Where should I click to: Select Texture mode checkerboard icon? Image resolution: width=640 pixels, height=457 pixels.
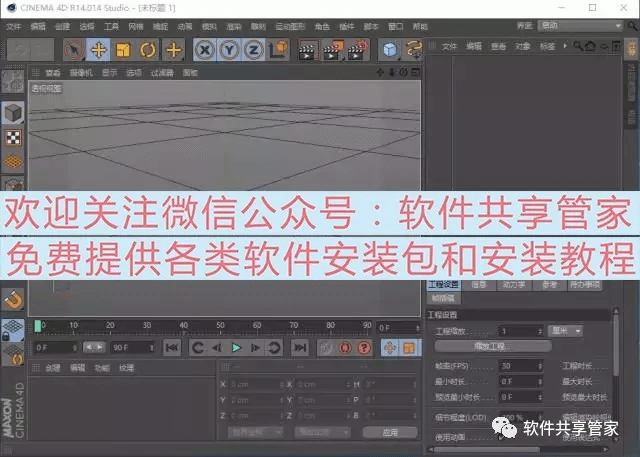[x=13, y=138]
